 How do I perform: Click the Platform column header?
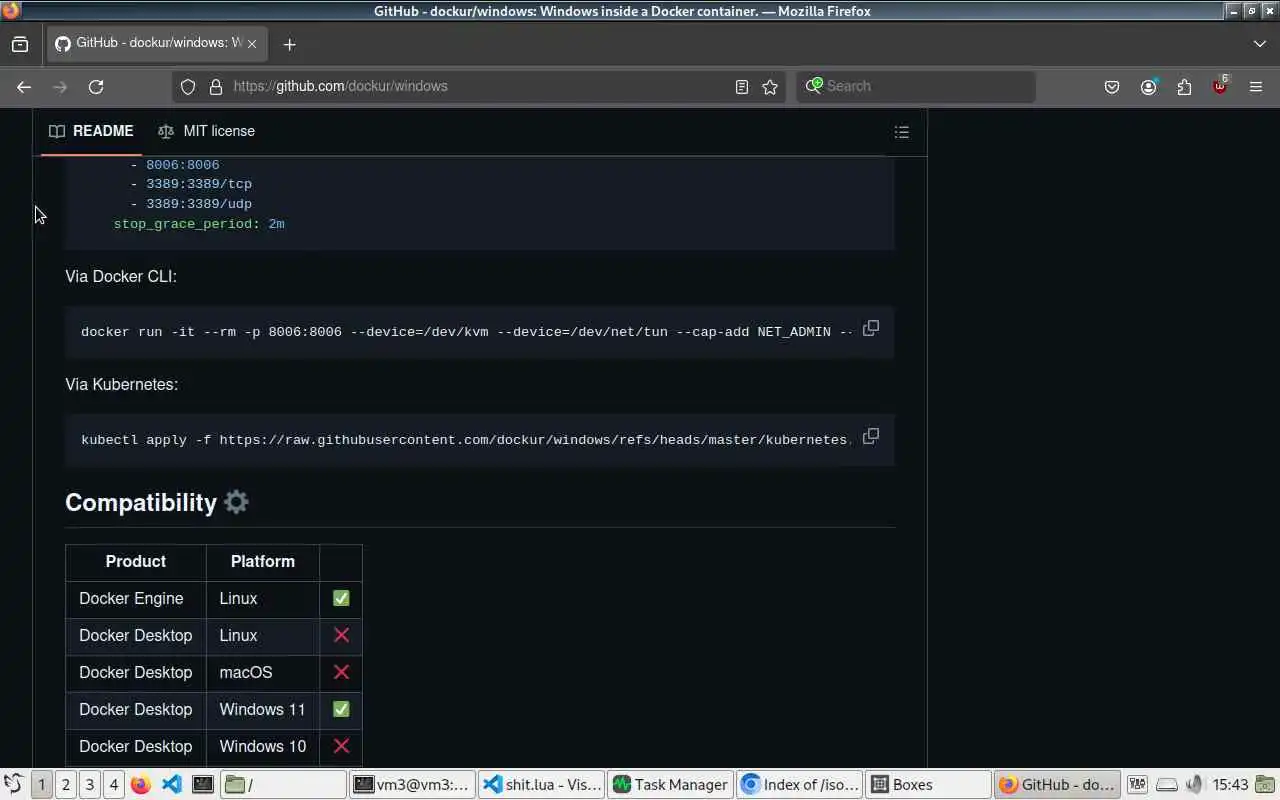click(x=263, y=561)
